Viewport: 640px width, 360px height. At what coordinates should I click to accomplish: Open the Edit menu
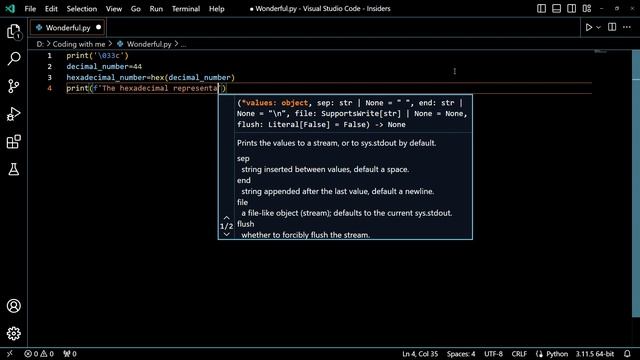(51, 9)
